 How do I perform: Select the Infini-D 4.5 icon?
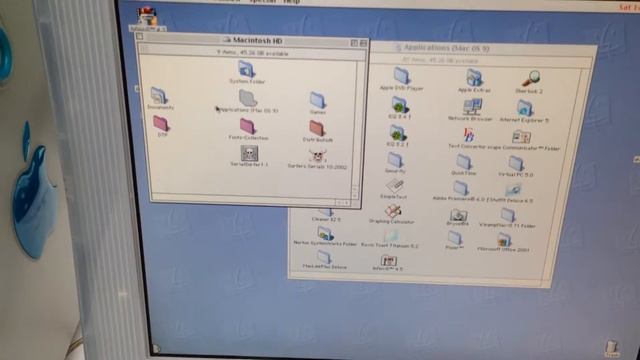click(x=389, y=260)
